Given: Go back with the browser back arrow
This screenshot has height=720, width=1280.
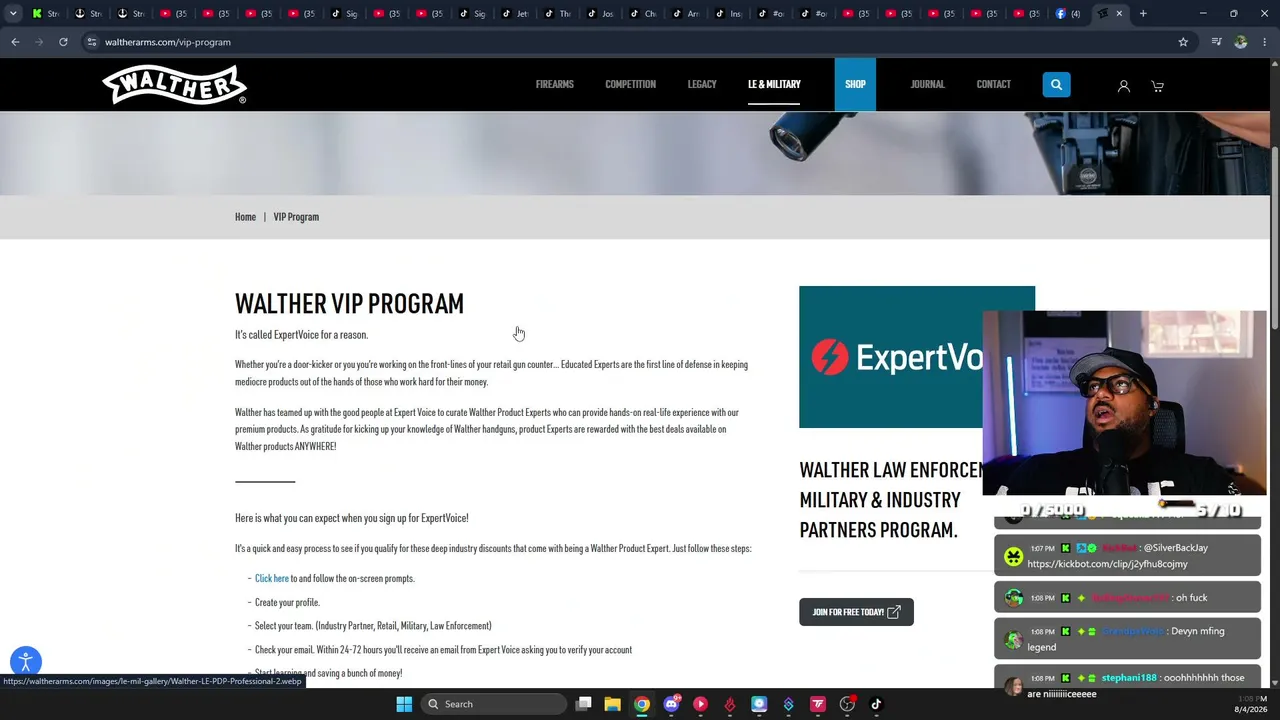Looking at the screenshot, I should coord(15,42).
